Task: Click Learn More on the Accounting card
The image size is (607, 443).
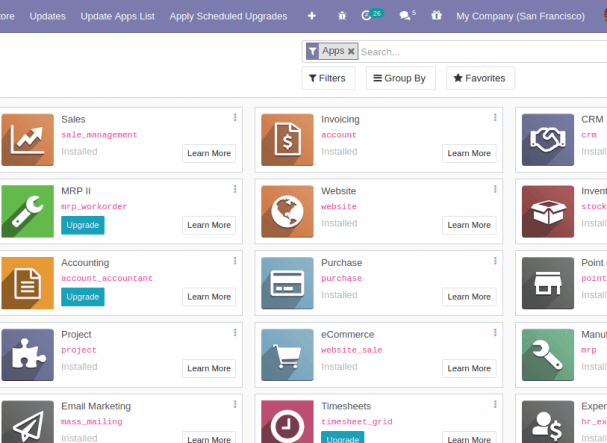Action: [209, 297]
